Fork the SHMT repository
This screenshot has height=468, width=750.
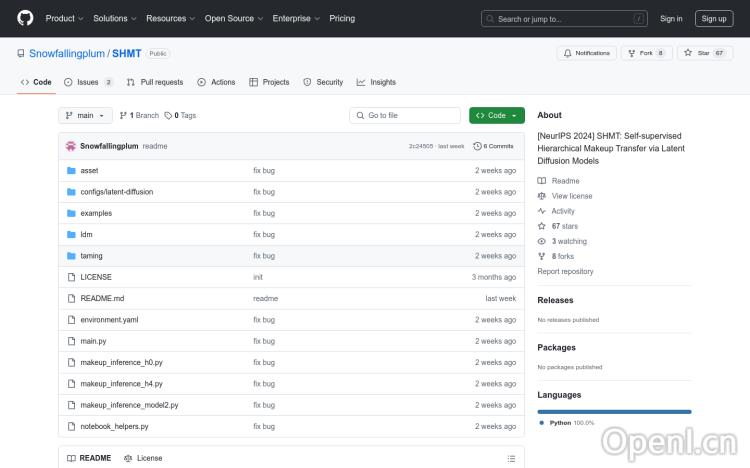point(646,53)
